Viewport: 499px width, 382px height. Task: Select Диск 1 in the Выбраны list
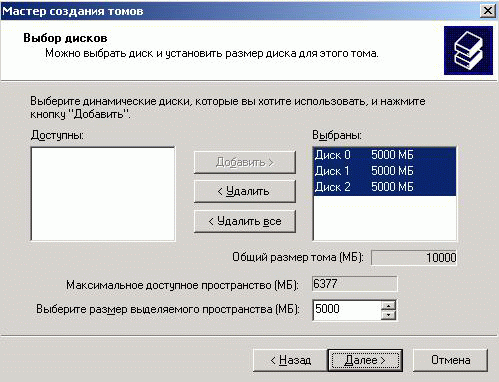tap(385, 171)
